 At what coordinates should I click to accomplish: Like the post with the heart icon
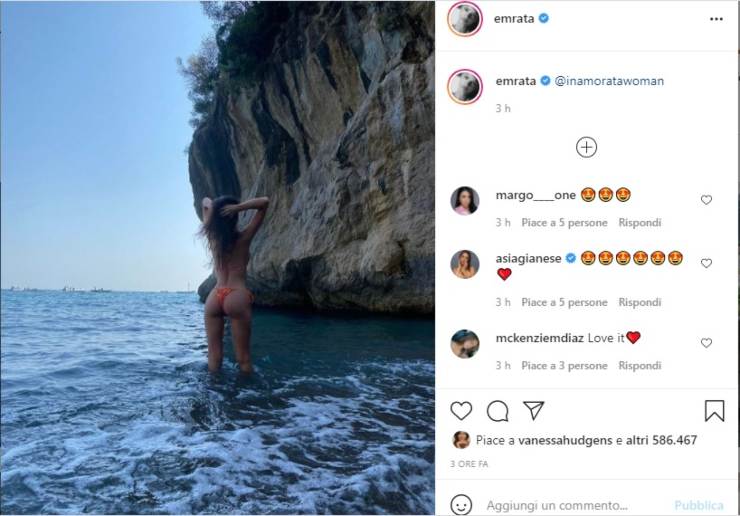(x=461, y=410)
